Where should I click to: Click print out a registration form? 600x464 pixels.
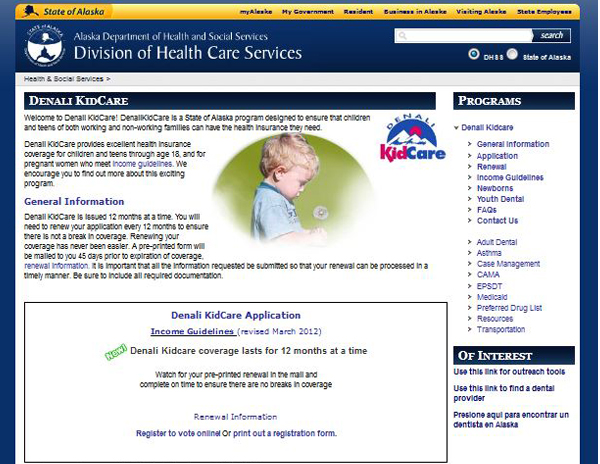tap(285, 433)
